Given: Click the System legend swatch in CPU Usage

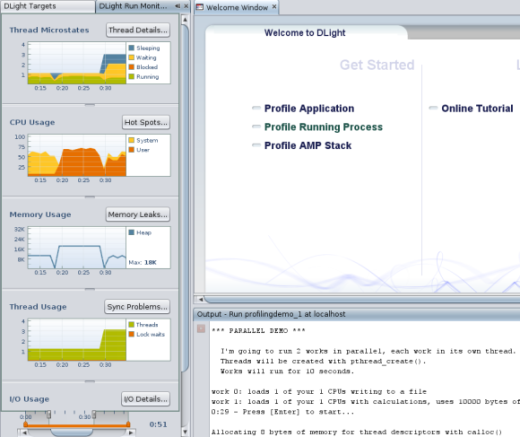Looking at the screenshot, I should [x=131, y=140].
